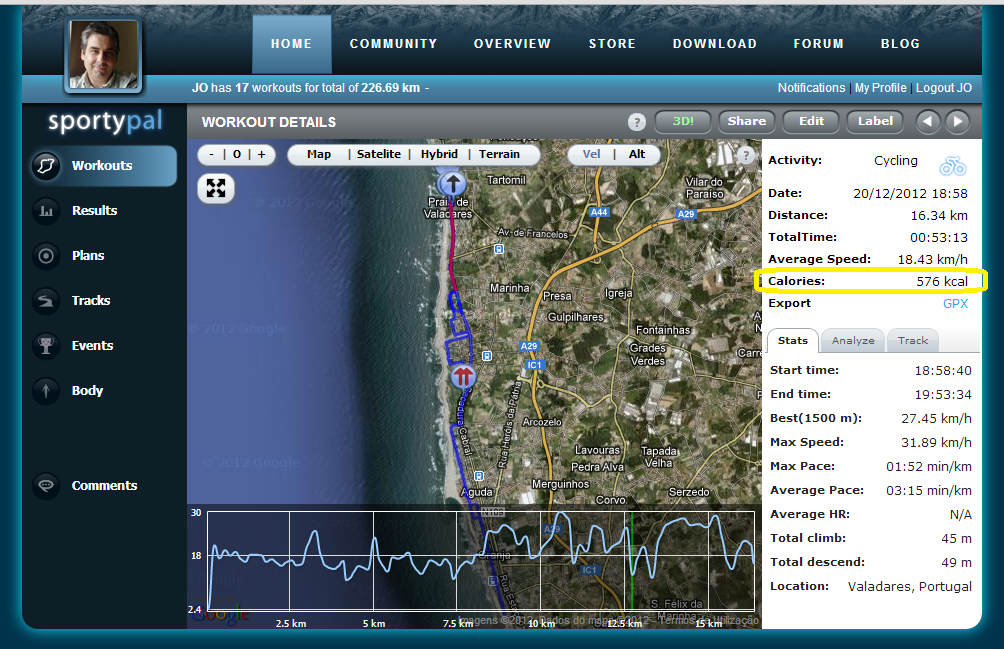Click the 03:15 min/km average pace value

(x=928, y=490)
